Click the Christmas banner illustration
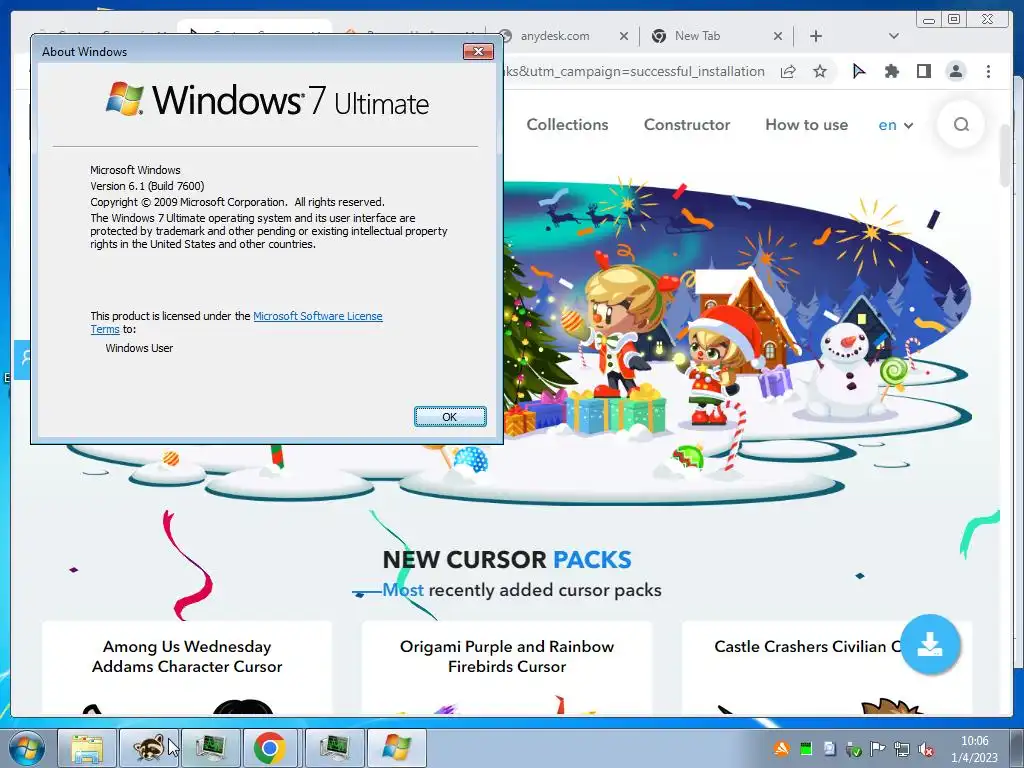 click(x=738, y=340)
